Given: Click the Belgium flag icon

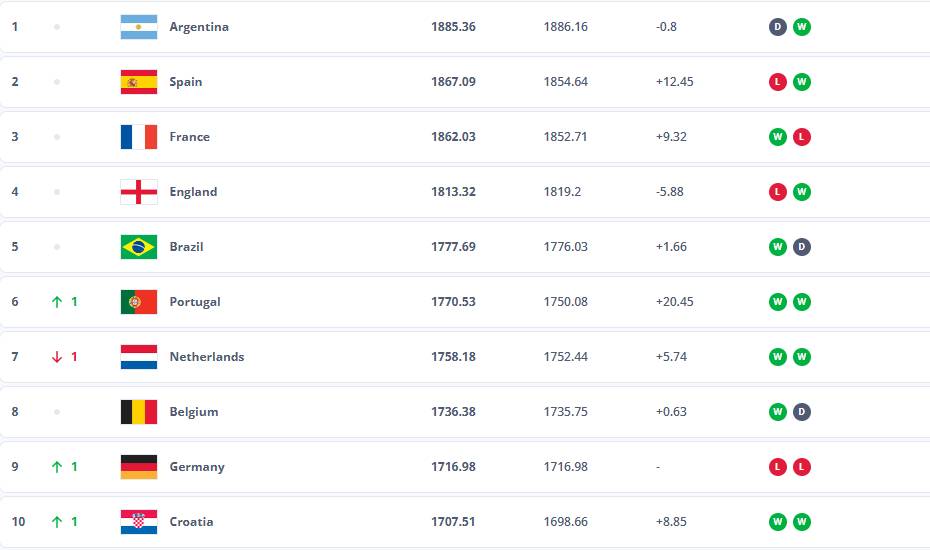Looking at the screenshot, I should coord(139,412).
